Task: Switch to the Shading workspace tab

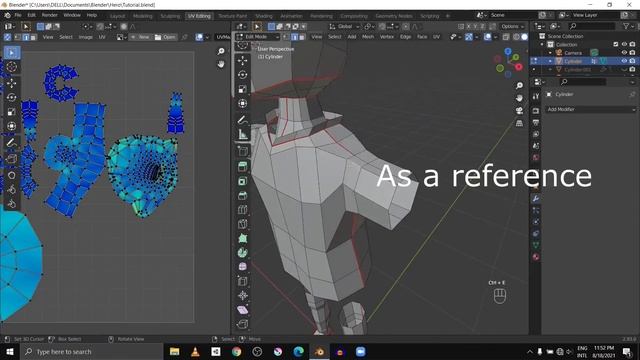Action: coord(264,16)
